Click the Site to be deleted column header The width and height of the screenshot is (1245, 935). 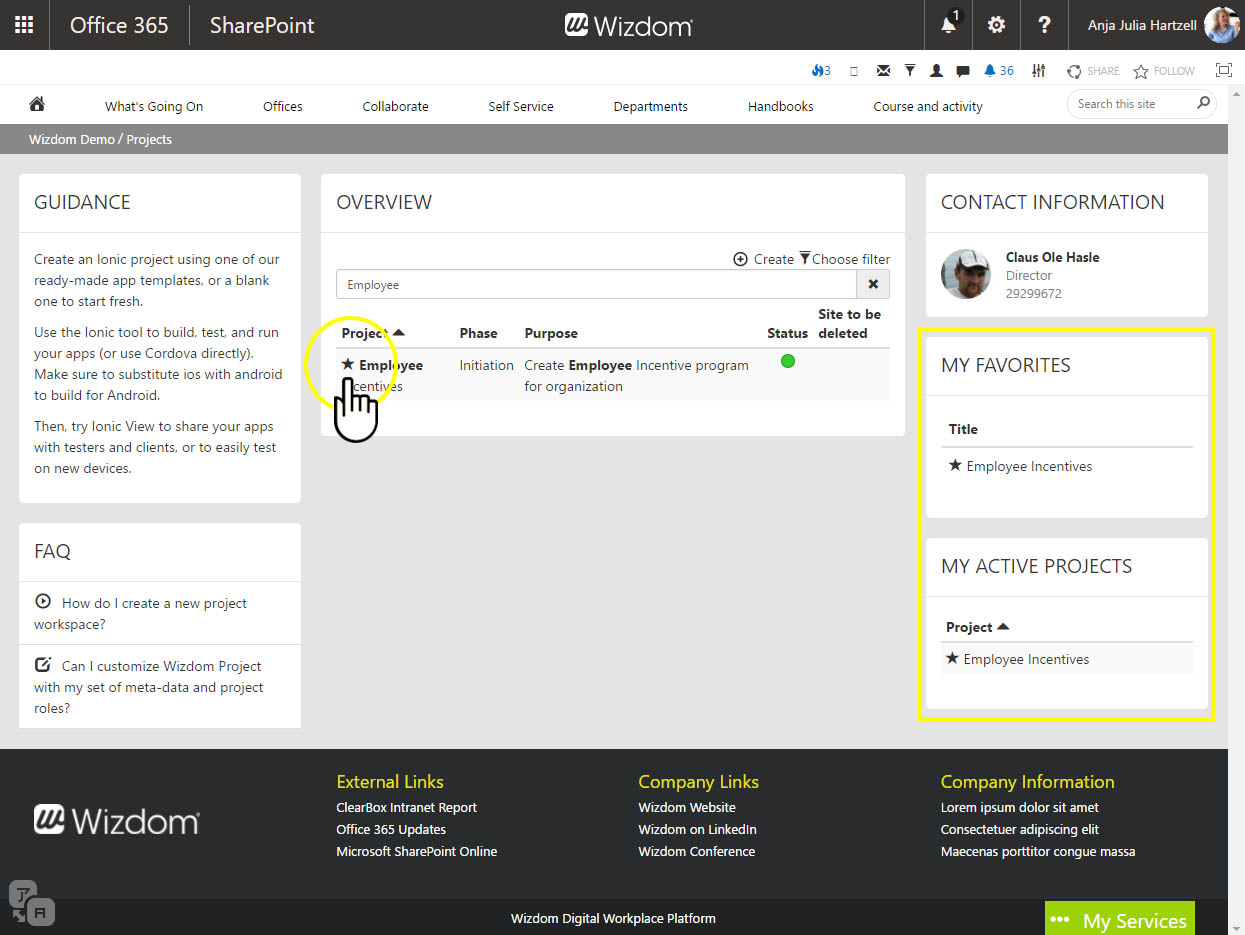(x=849, y=323)
